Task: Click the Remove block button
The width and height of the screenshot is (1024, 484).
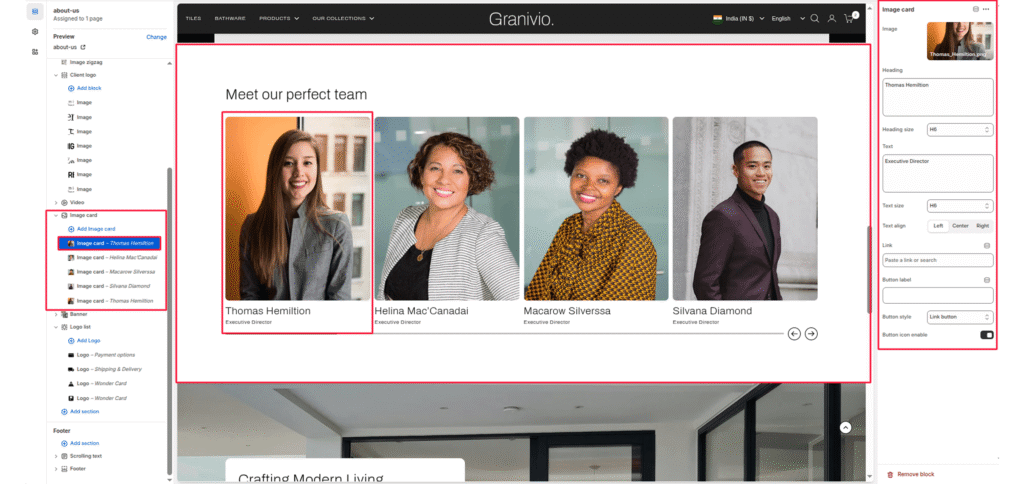Action: coord(915,474)
